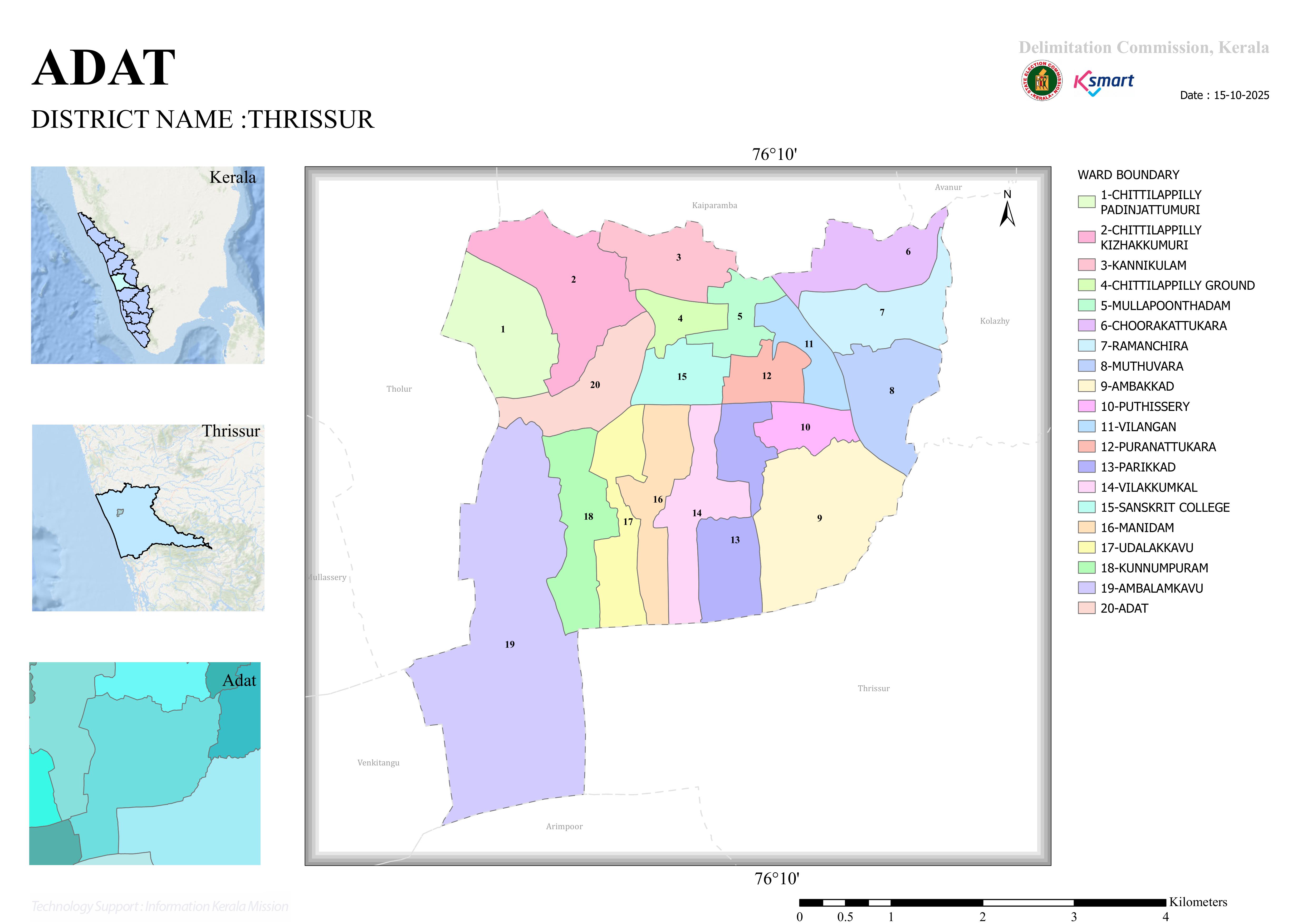Click the 7-RAMANCHIRA legend swatch
The image size is (1307, 924).
point(1087,345)
